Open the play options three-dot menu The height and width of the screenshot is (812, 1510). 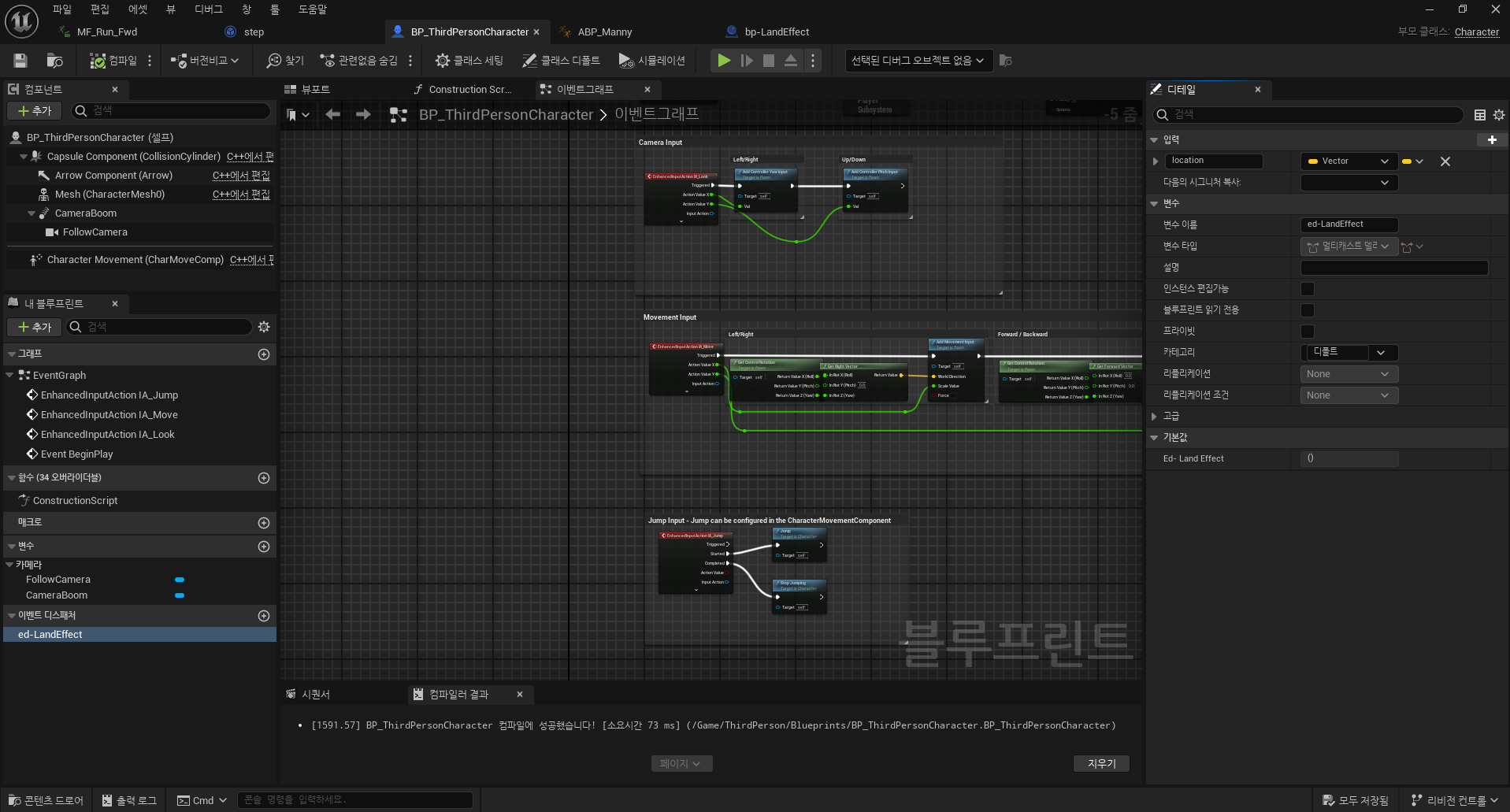(813, 61)
